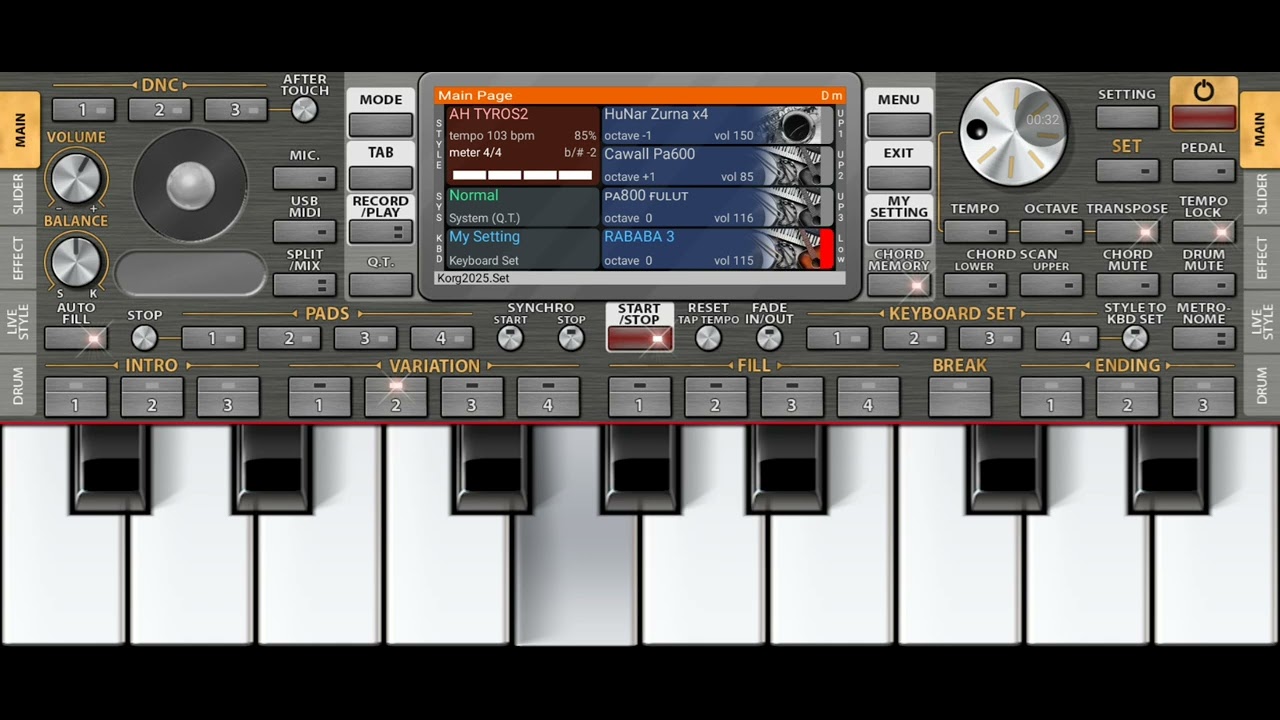Click the BREAK button
This screenshot has width=1280, height=720.
point(959,396)
